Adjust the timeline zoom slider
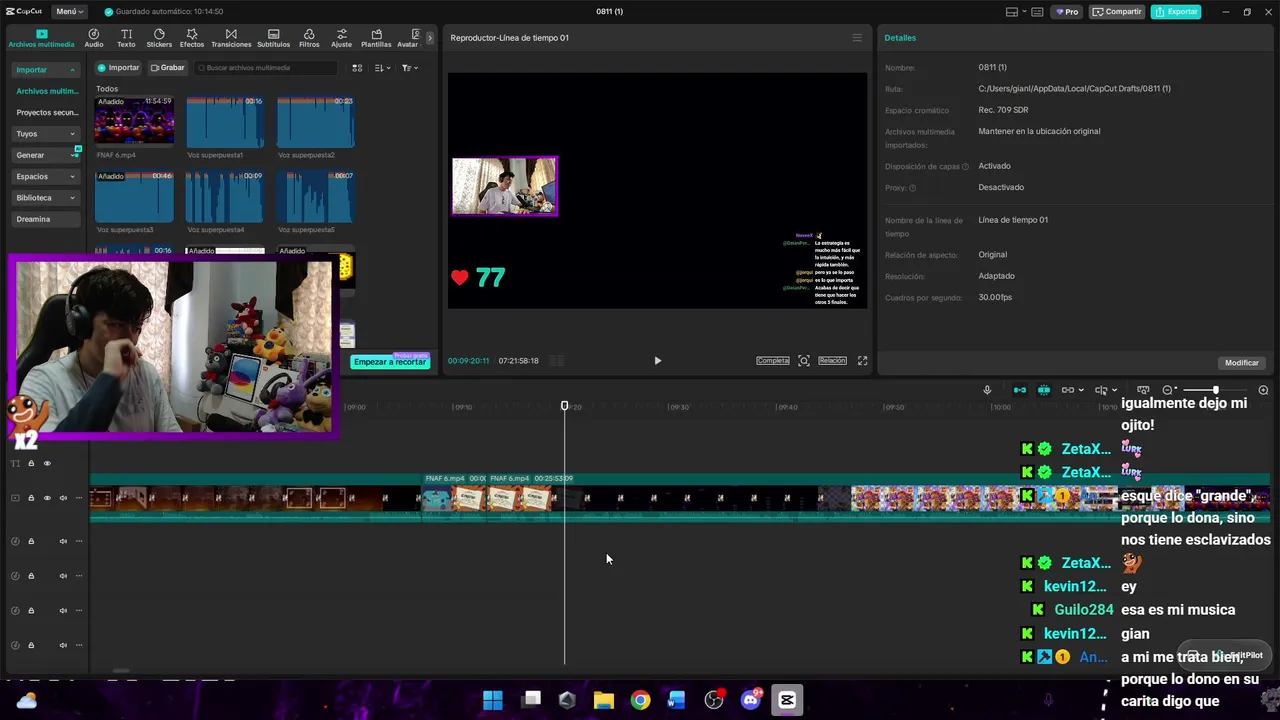Image resolution: width=1280 pixels, height=720 pixels. pyautogui.click(x=1216, y=390)
